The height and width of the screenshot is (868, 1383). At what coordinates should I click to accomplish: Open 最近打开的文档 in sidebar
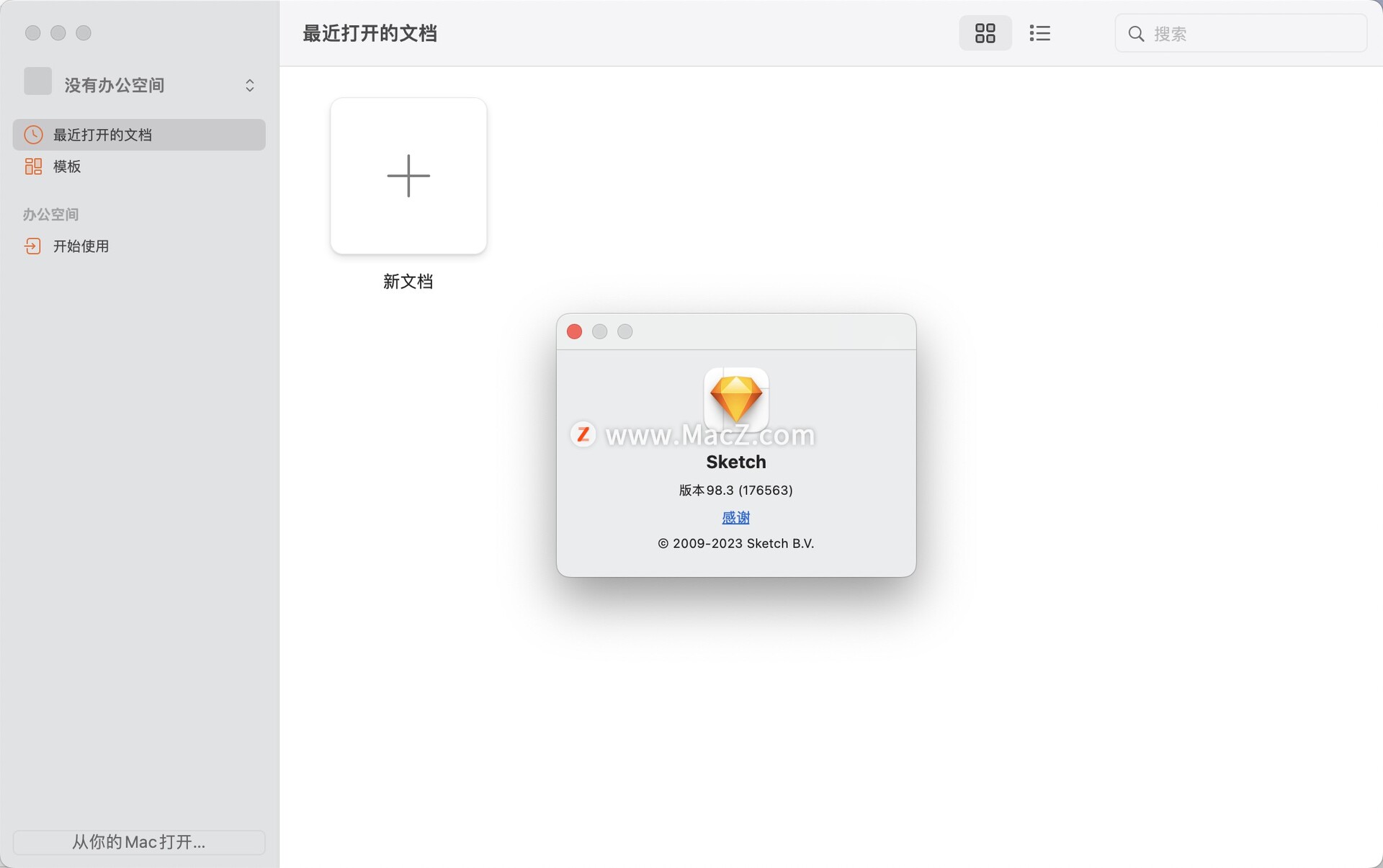pyautogui.click(x=139, y=134)
